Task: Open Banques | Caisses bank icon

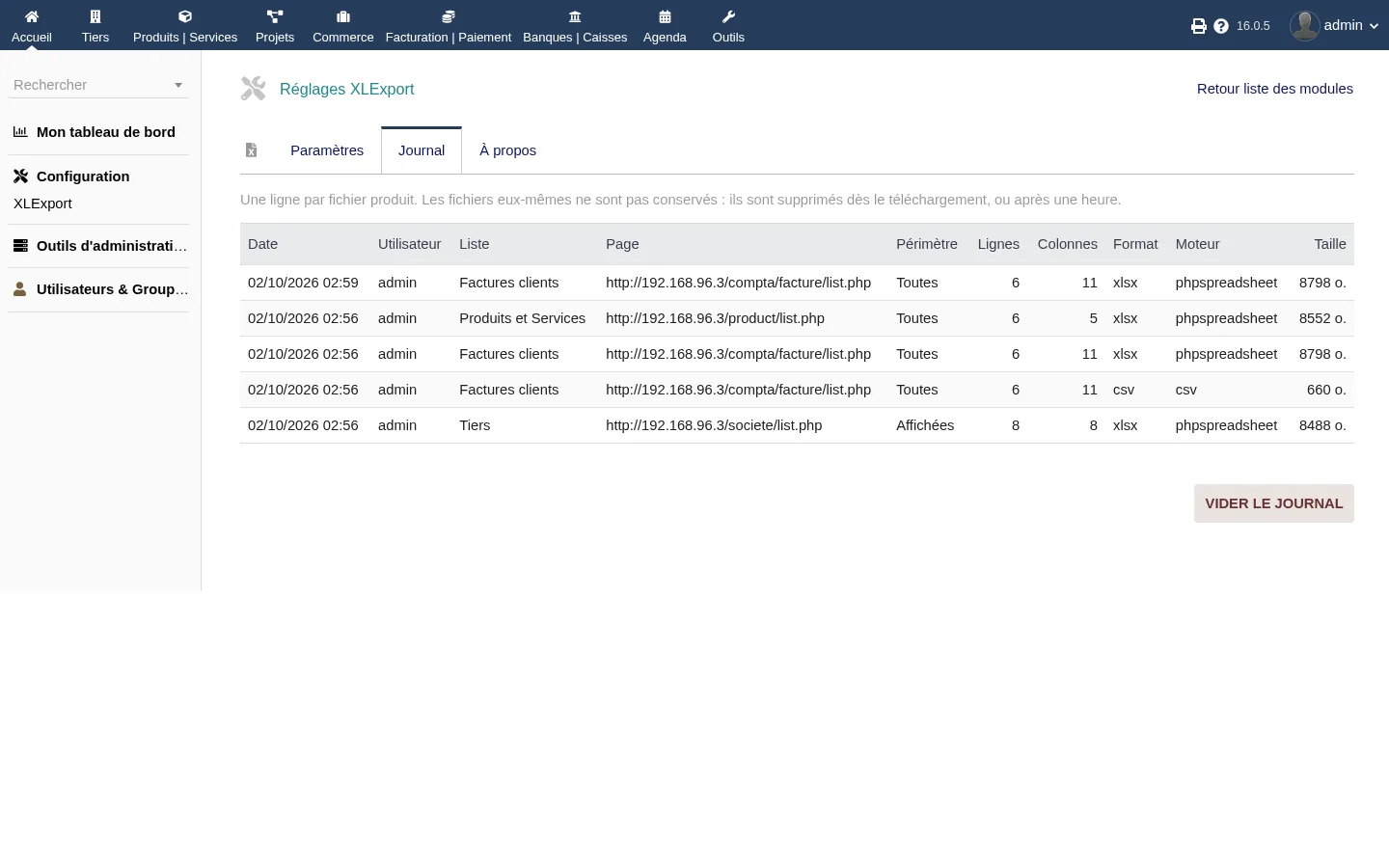Action: 575,16
